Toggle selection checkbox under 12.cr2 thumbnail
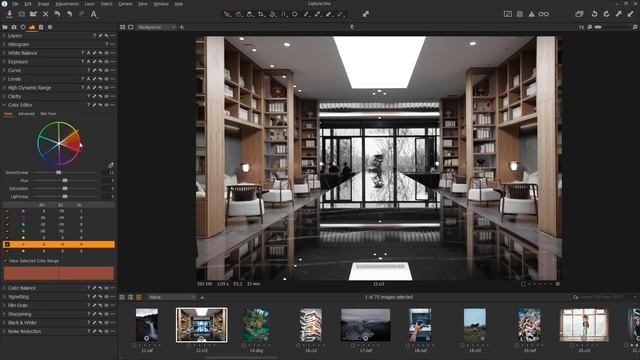The height and width of the screenshot is (360, 640). click(x=189, y=345)
